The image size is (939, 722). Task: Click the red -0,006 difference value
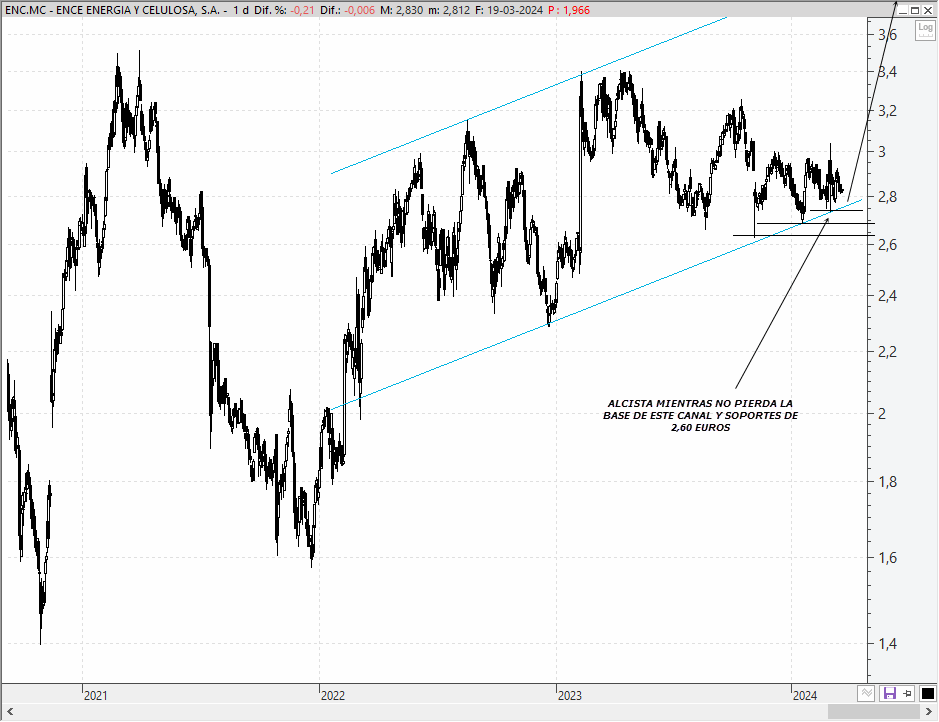click(x=360, y=10)
